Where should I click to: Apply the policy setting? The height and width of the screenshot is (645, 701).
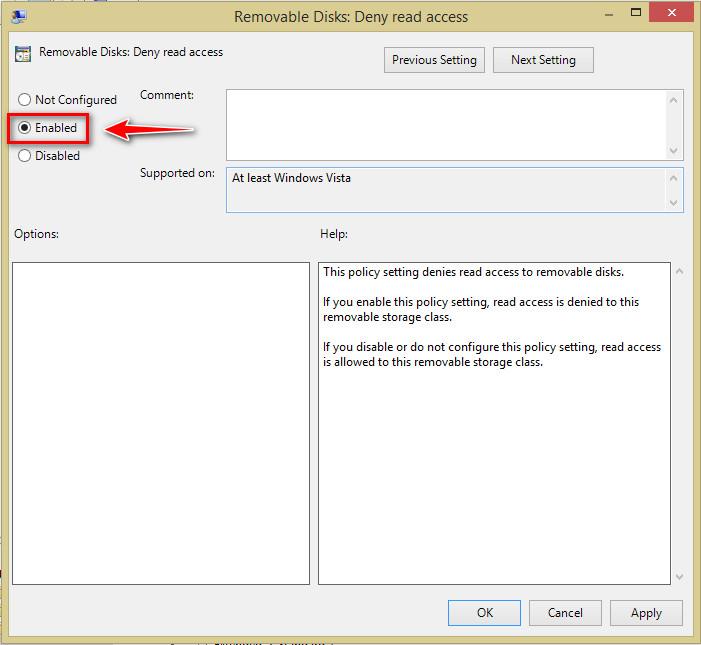click(x=646, y=613)
